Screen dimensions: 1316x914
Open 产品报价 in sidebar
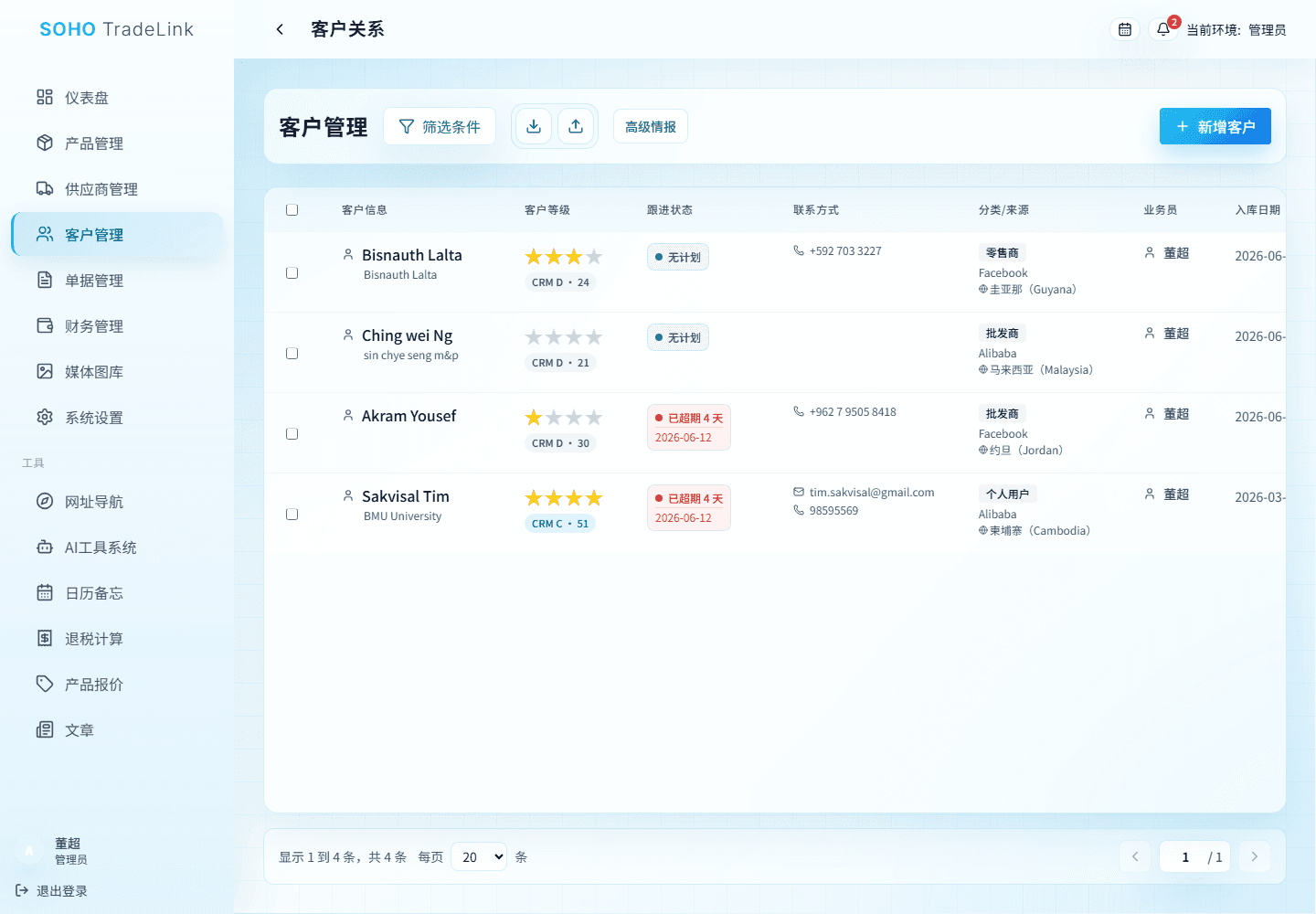click(117, 684)
